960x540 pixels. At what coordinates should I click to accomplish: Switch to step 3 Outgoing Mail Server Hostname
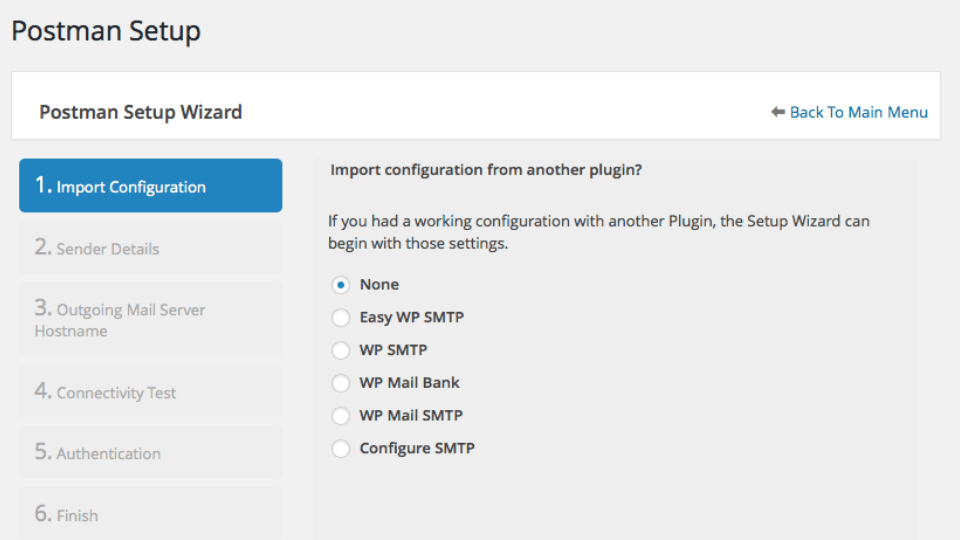(151, 318)
